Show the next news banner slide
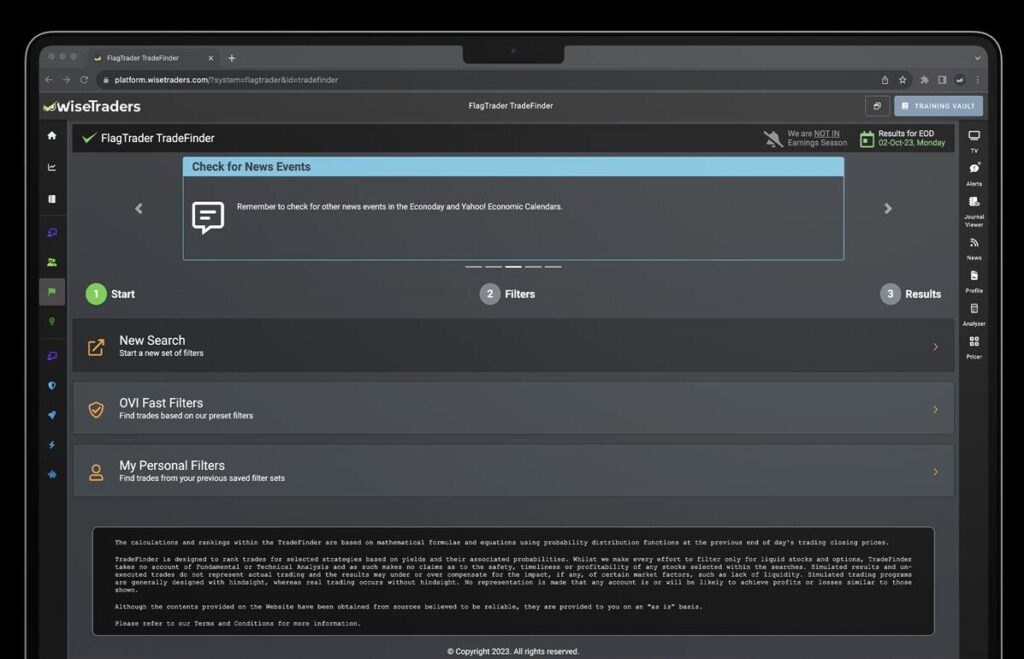The height and width of the screenshot is (659, 1024). pyautogui.click(x=888, y=208)
